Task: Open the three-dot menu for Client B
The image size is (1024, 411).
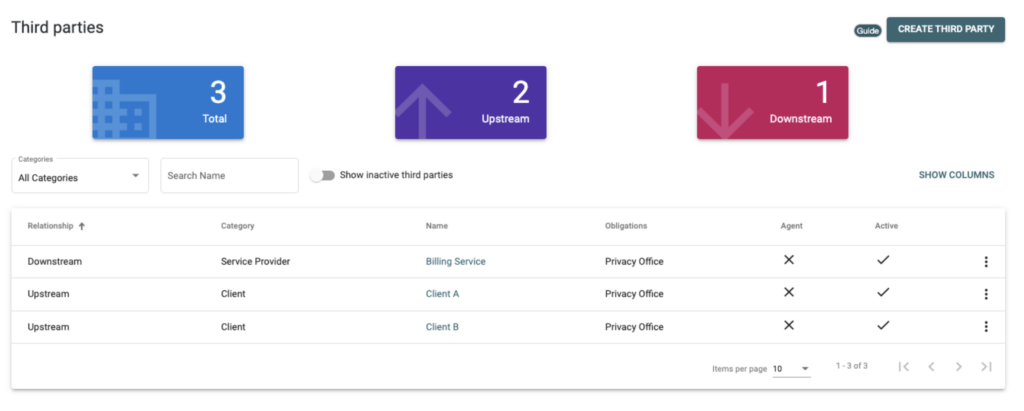Action: (986, 326)
